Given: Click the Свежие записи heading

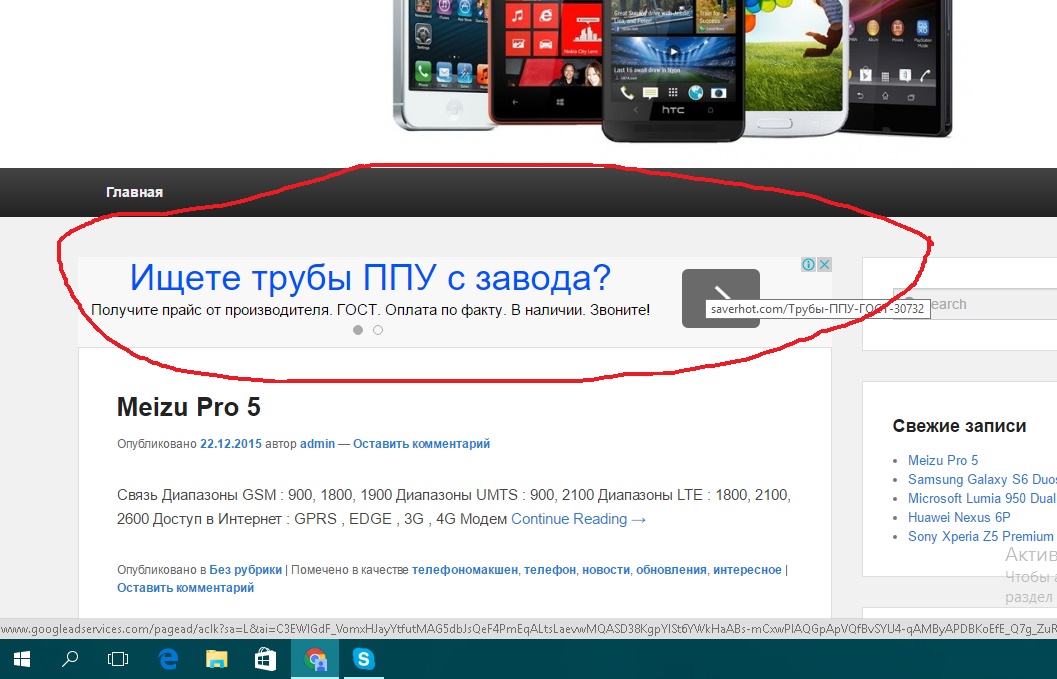Looking at the screenshot, I should 959,426.
